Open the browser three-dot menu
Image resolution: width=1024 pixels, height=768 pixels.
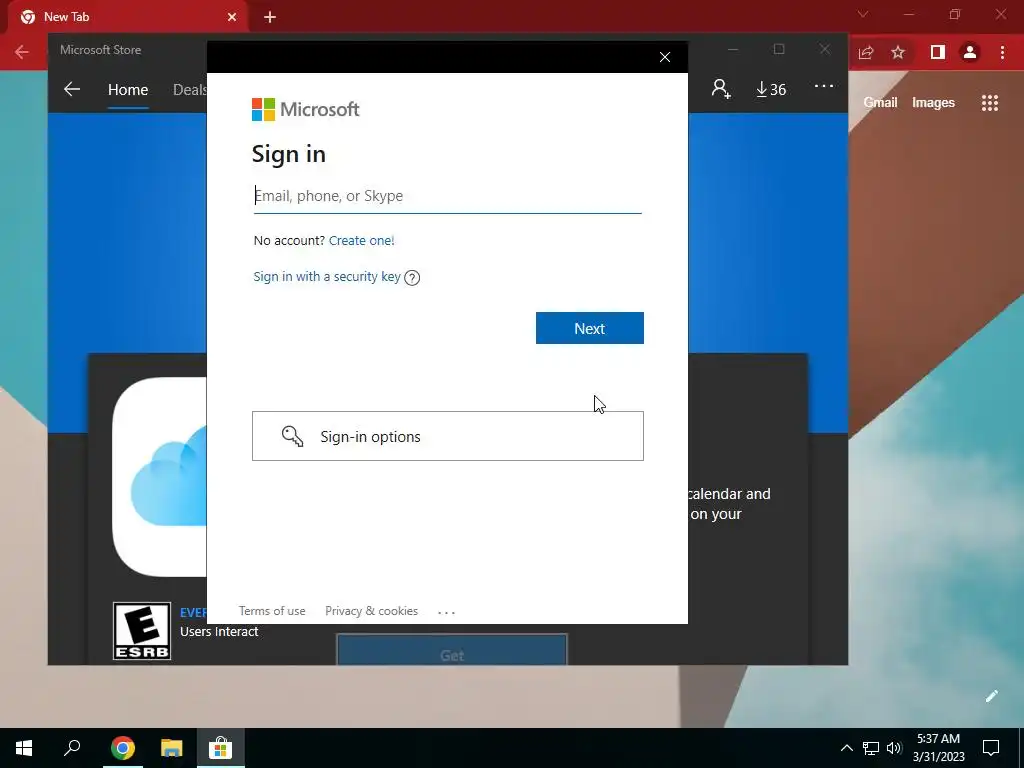click(1002, 52)
